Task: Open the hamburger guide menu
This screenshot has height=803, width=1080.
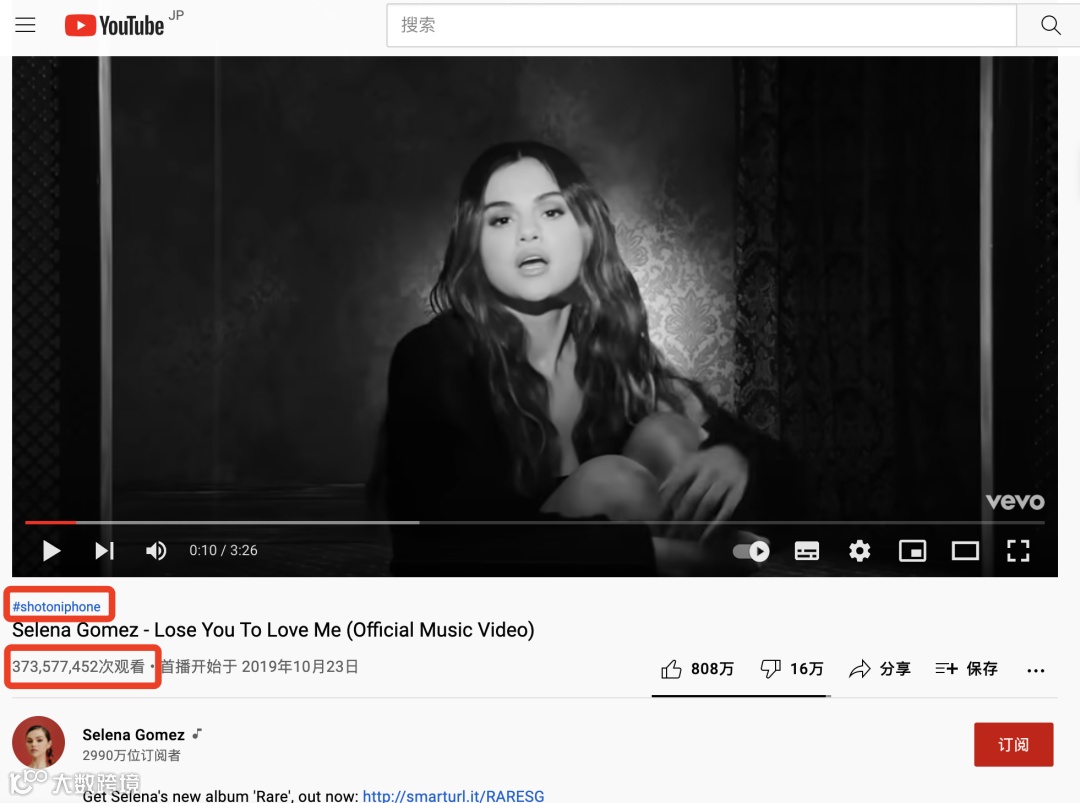Action: point(25,25)
